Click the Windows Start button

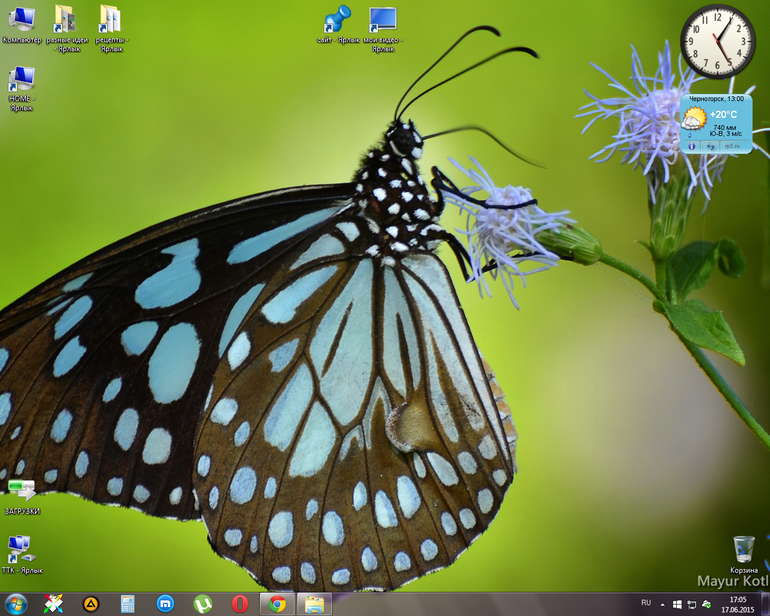16,603
